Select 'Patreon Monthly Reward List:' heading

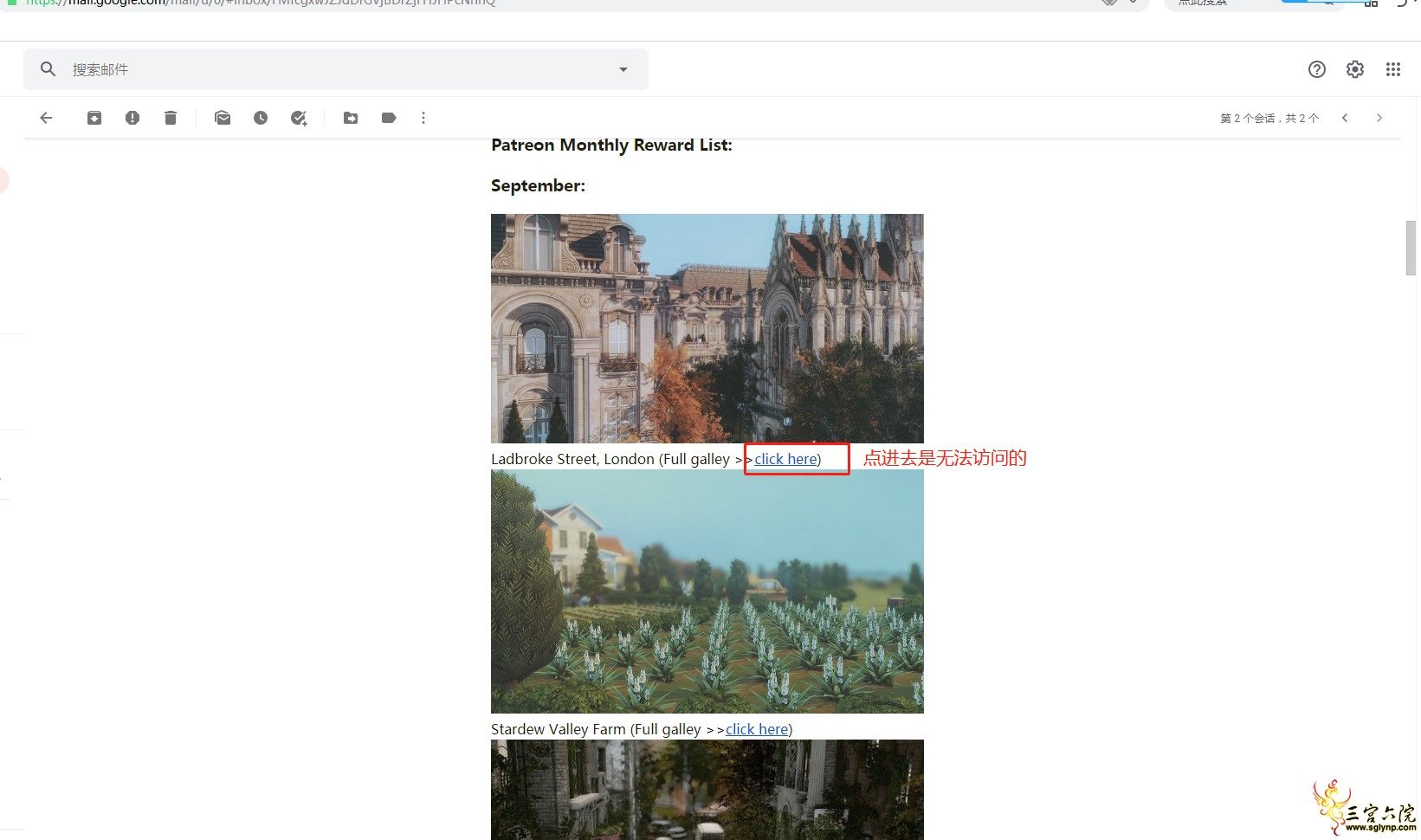click(611, 145)
